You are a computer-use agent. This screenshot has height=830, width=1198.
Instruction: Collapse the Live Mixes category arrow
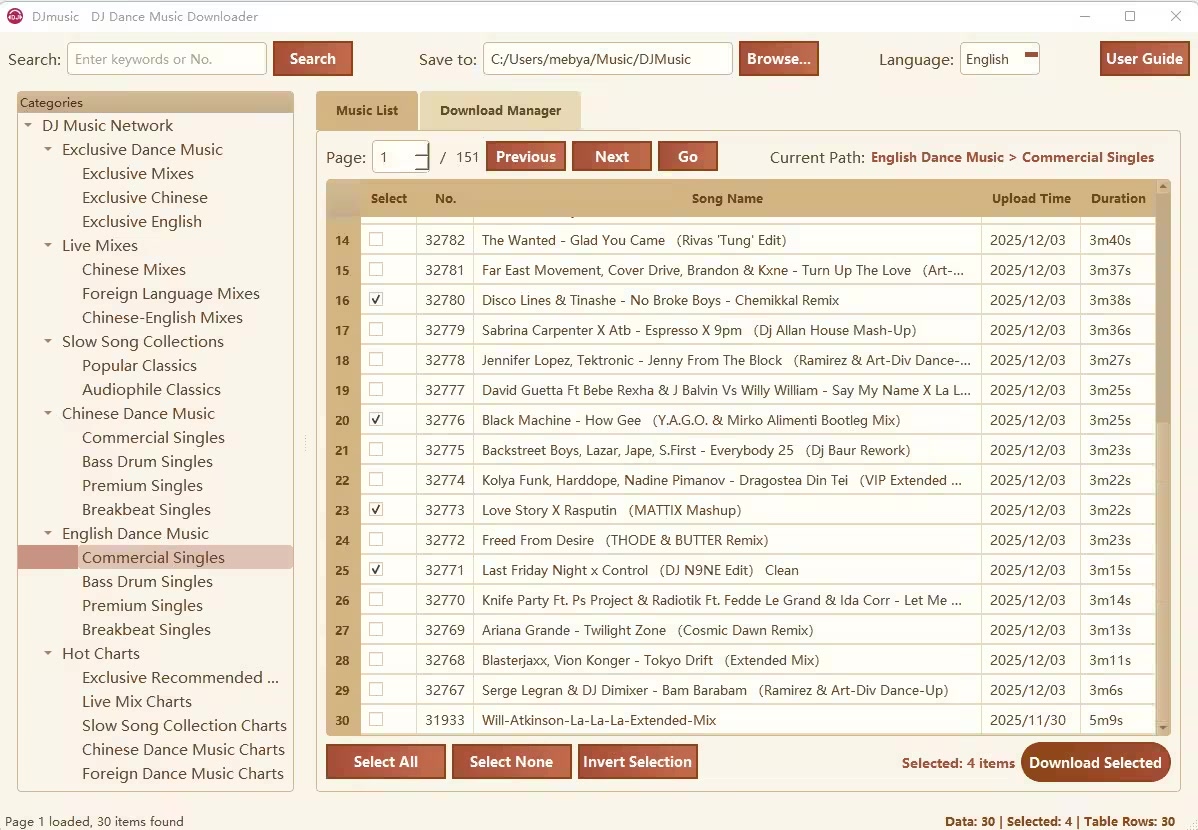[x=48, y=246]
